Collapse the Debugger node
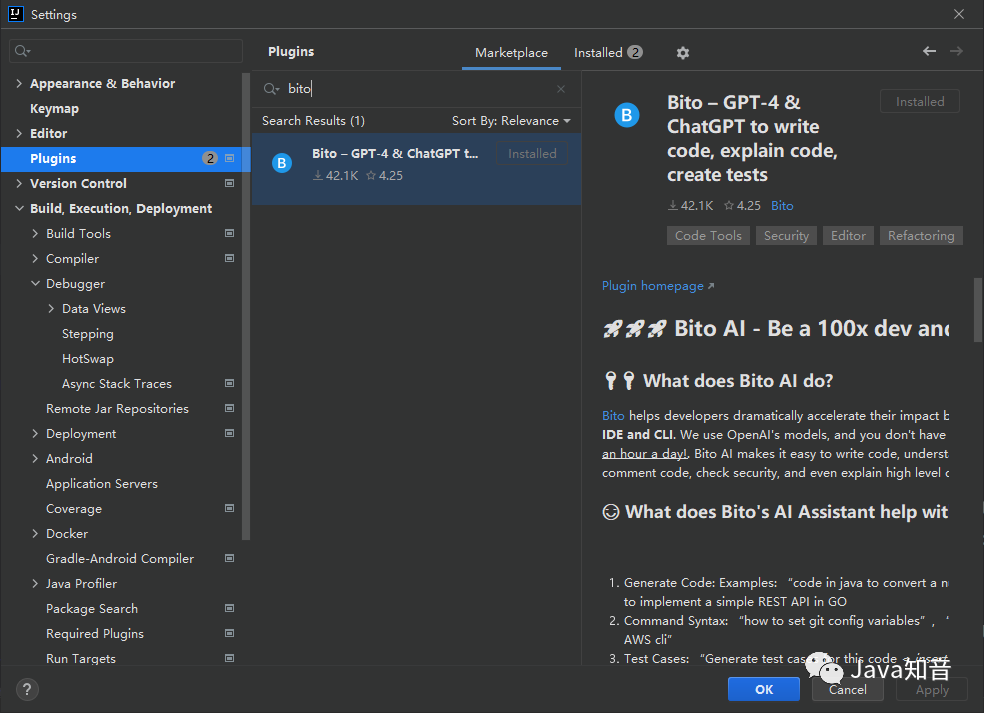Viewport: 984px width, 713px height. pos(35,283)
